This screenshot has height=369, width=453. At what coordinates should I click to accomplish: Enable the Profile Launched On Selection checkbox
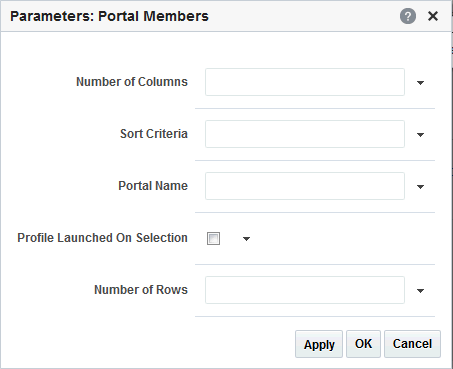coord(213,238)
